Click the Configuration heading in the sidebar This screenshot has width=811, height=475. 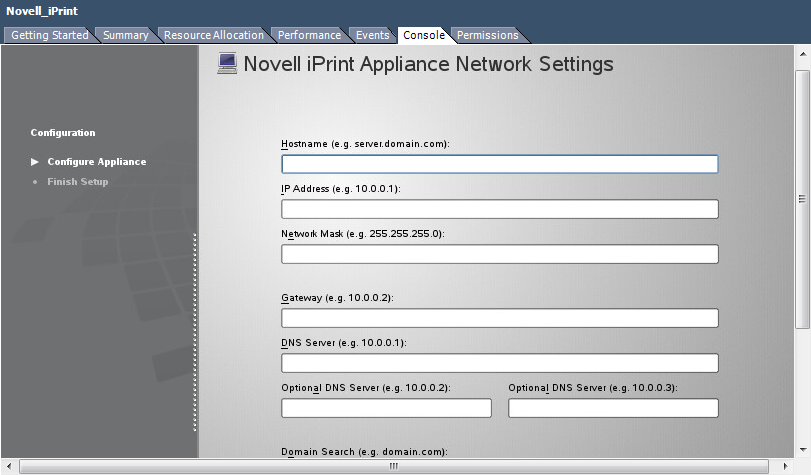[63, 132]
